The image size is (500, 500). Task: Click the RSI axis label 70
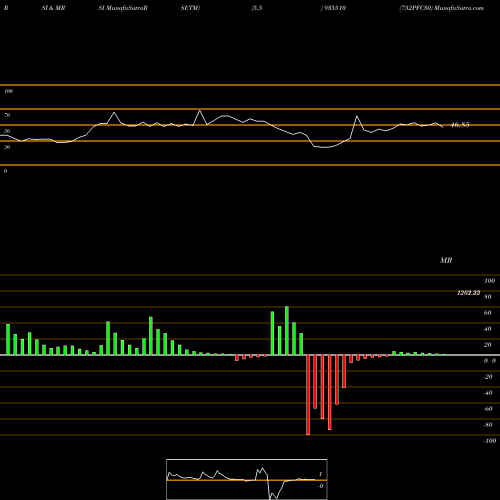click(7, 115)
